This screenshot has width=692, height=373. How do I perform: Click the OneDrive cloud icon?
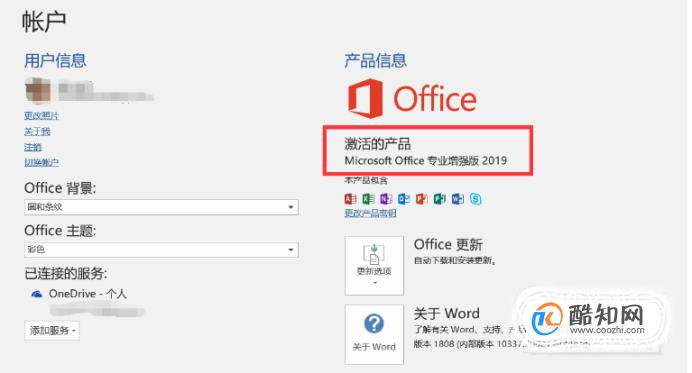tap(37, 294)
